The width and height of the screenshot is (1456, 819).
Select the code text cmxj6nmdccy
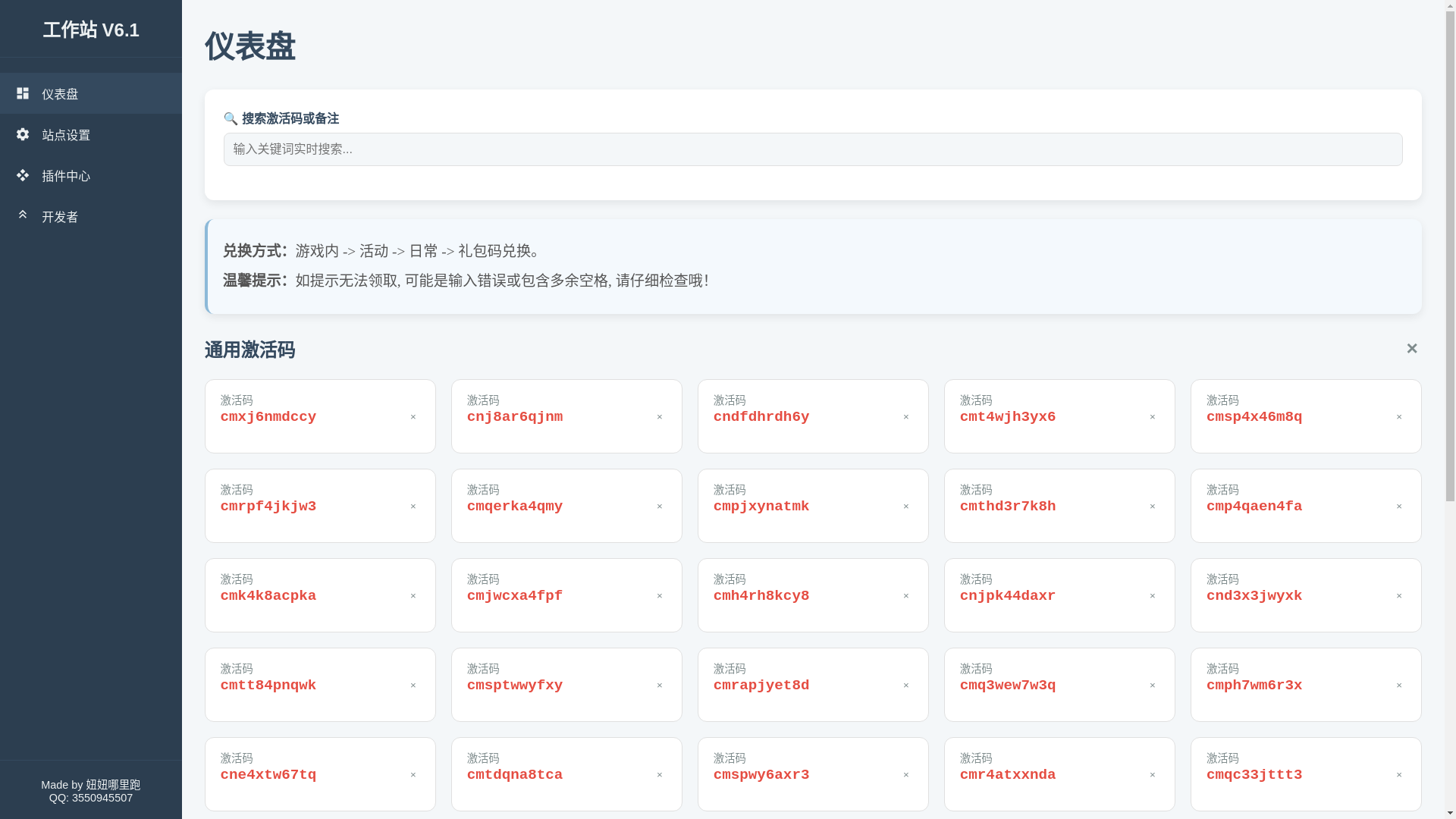(268, 417)
